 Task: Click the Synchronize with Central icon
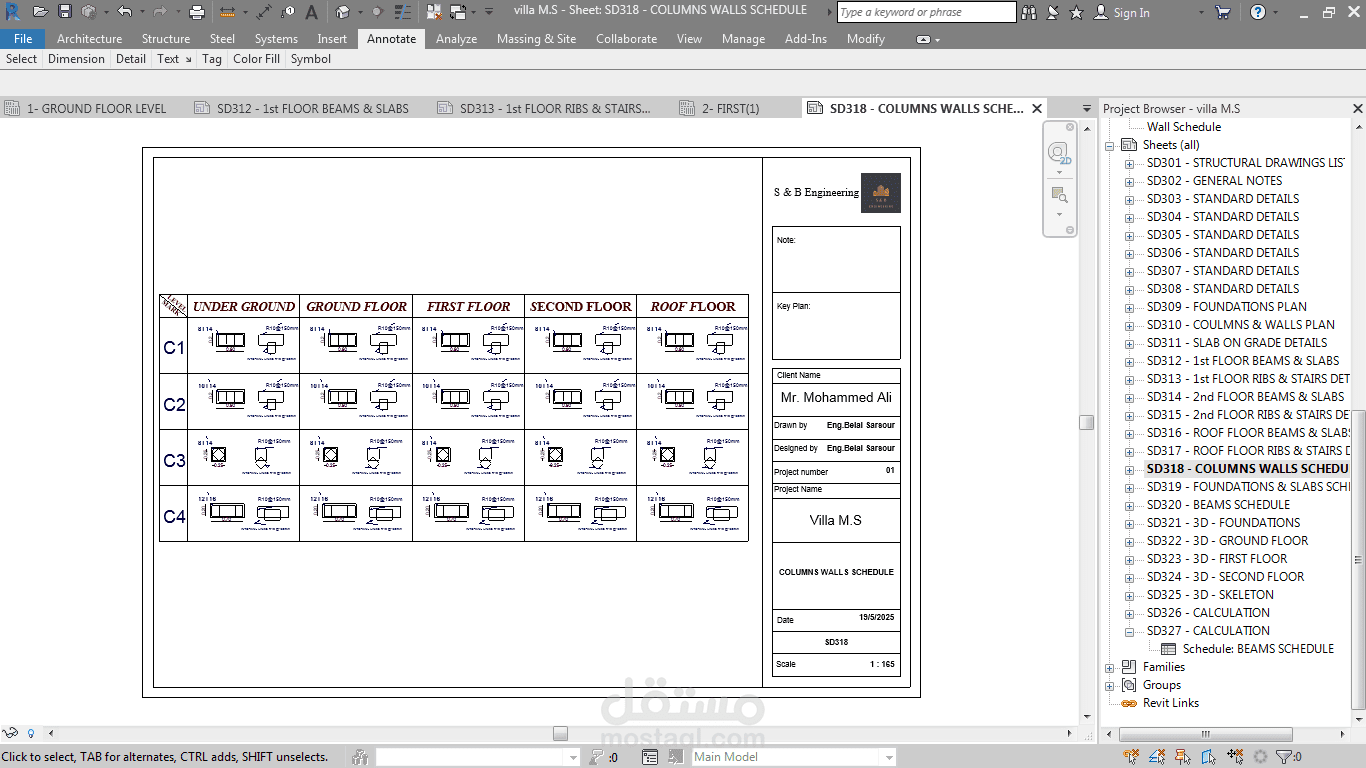coord(89,12)
